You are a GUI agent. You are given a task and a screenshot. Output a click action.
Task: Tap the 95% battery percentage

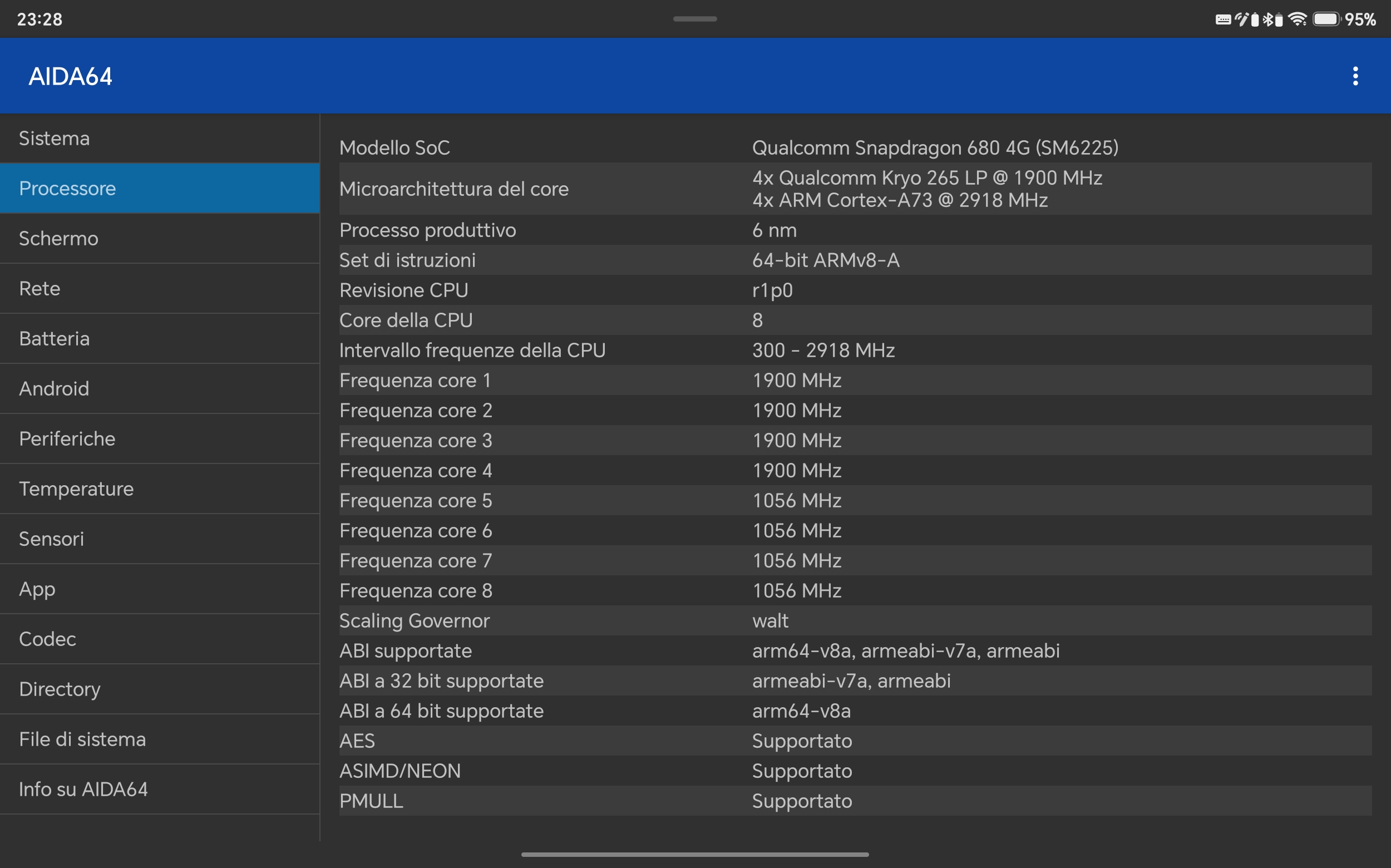(x=1360, y=19)
